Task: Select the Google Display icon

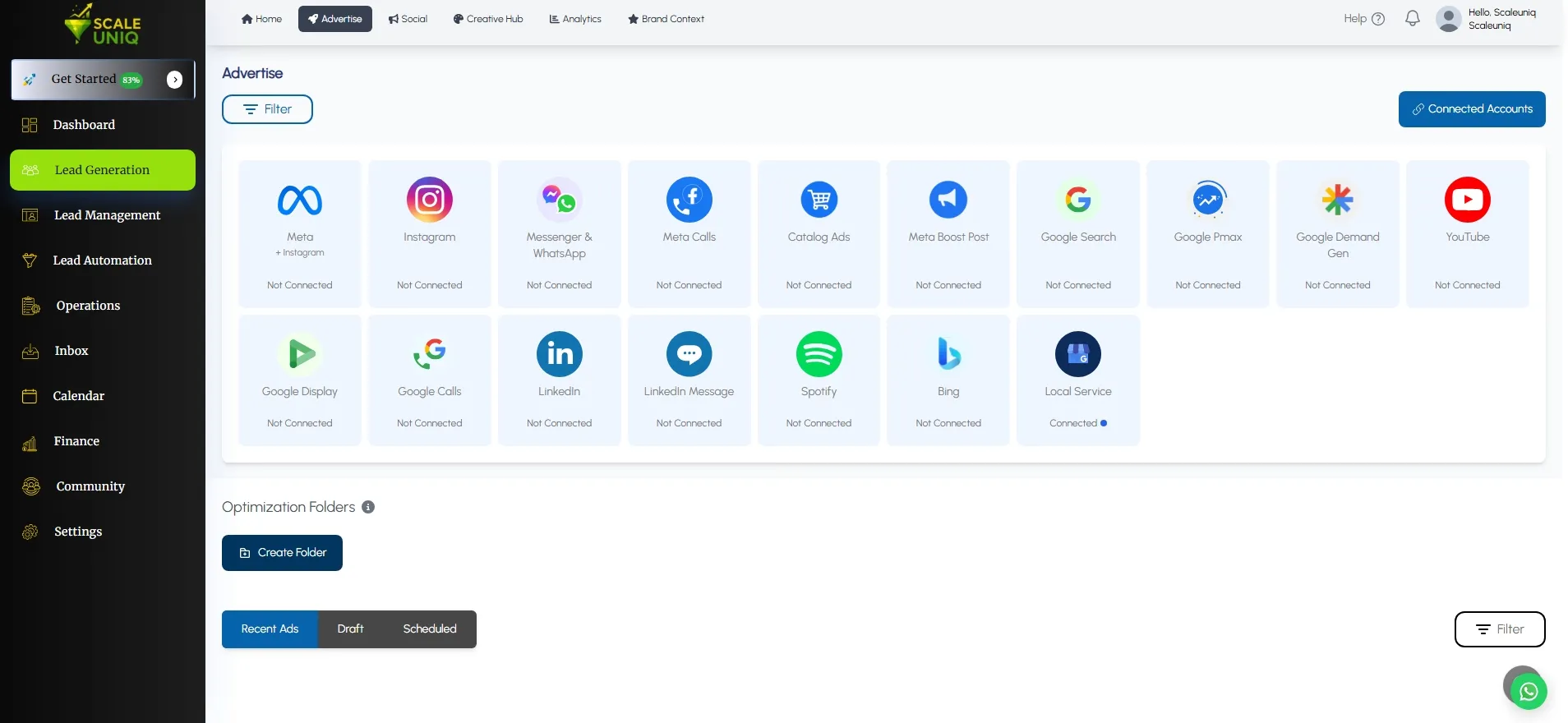Action: pos(300,354)
